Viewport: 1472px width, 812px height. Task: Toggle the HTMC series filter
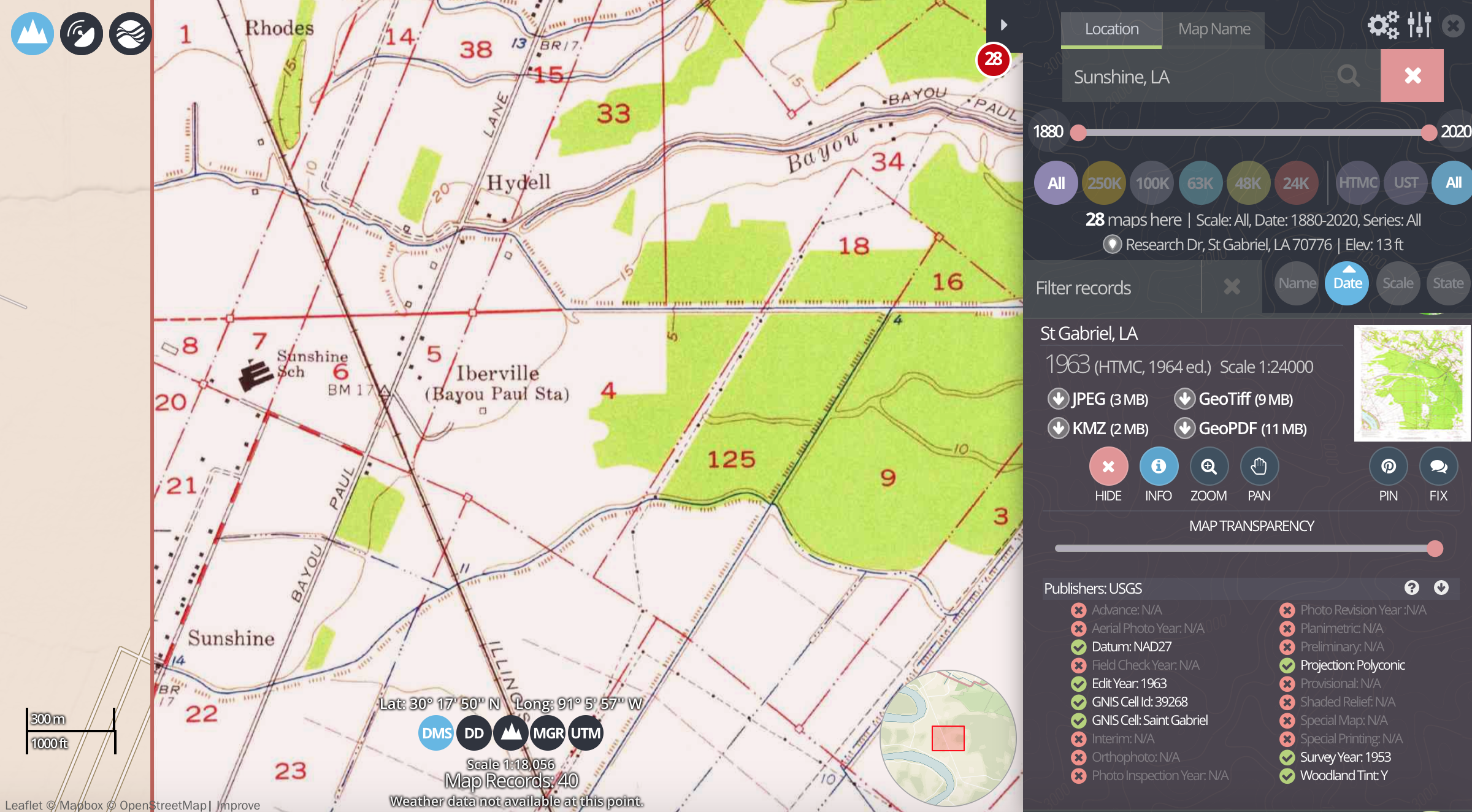(x=1357, y=183)
